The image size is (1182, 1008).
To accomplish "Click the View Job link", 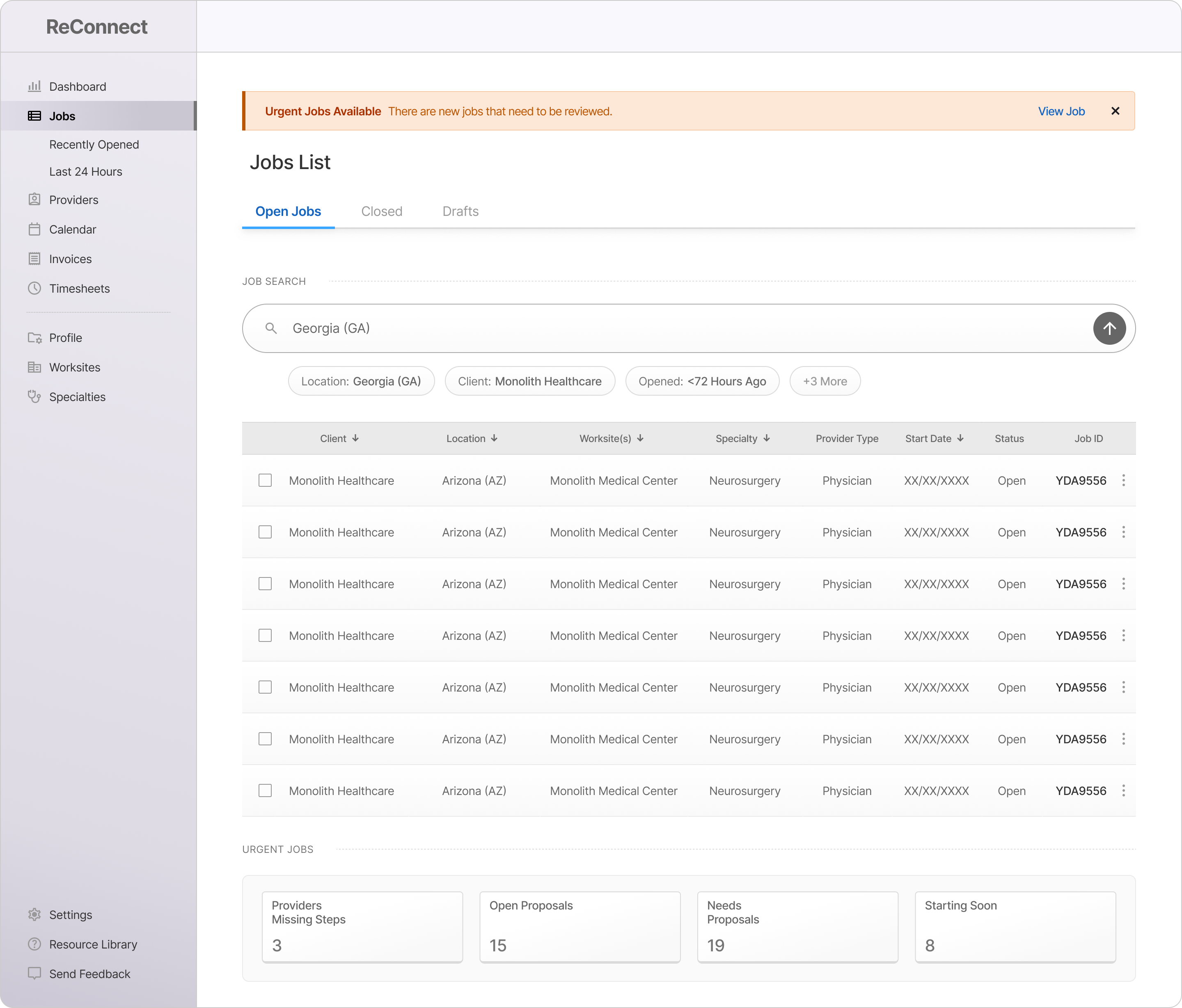I will coord(1061,111).
